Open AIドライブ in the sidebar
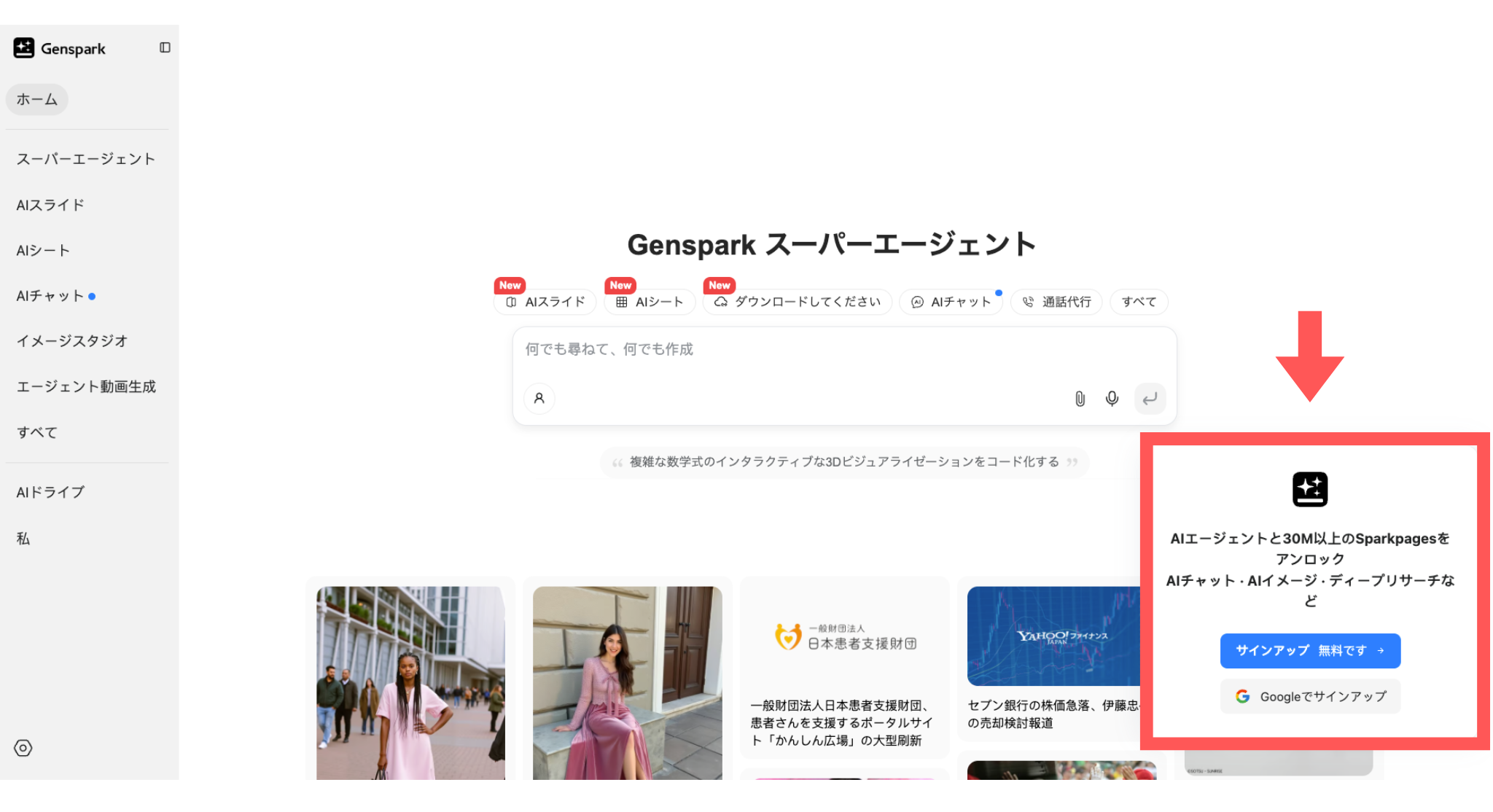The height and width of the screenshot is (812, 1493). [x=50, y=492]
